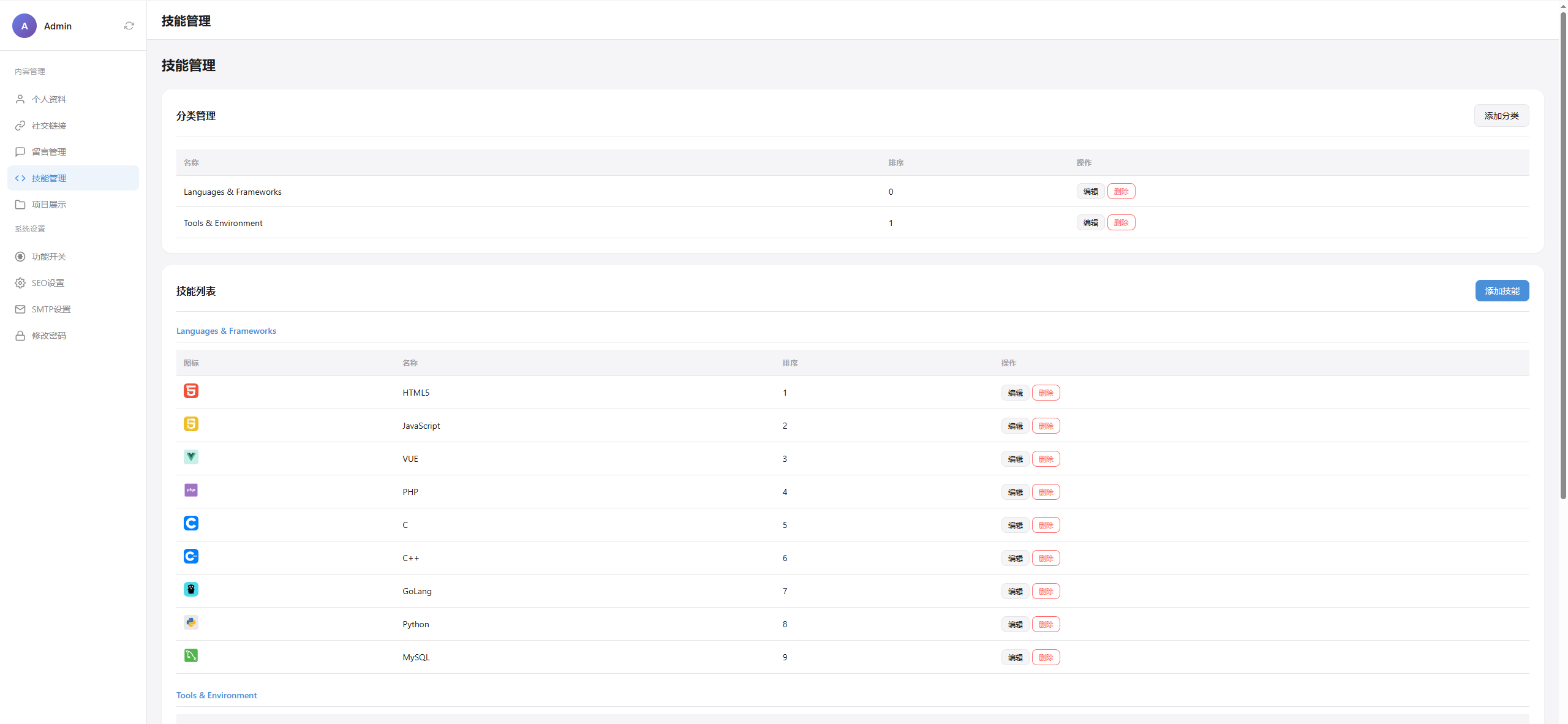Click the Tools & Environment section heading
The image size is (1568, 724).
(x=217, y=695)
